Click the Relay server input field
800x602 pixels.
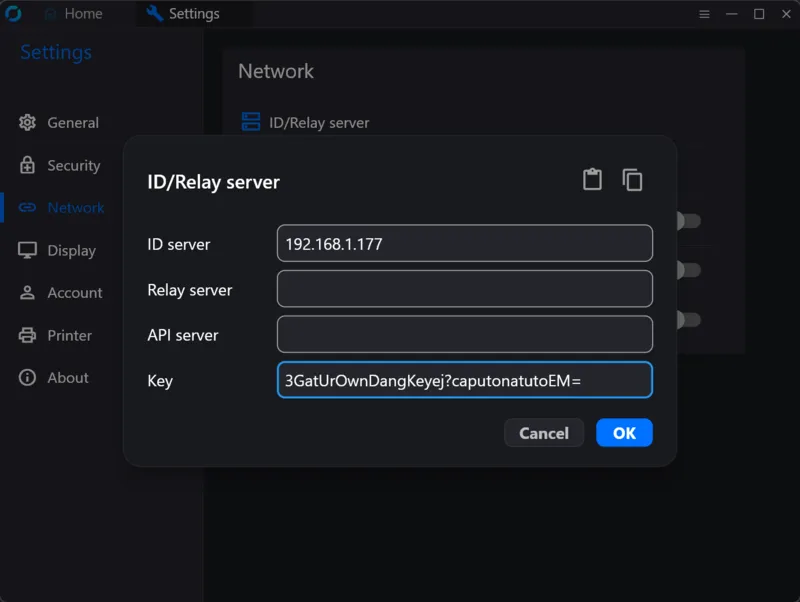[465, 289]
